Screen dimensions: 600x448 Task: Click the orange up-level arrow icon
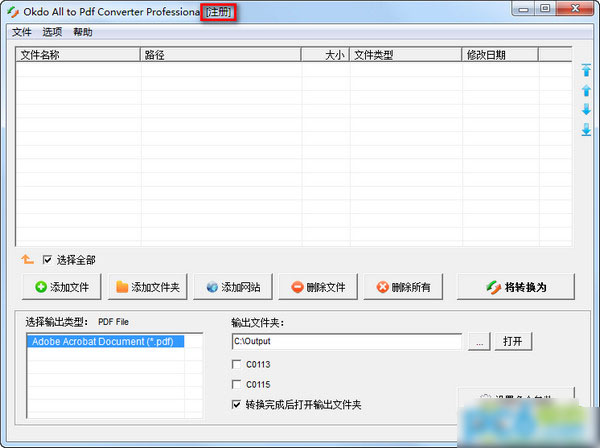tap(27, 259)
